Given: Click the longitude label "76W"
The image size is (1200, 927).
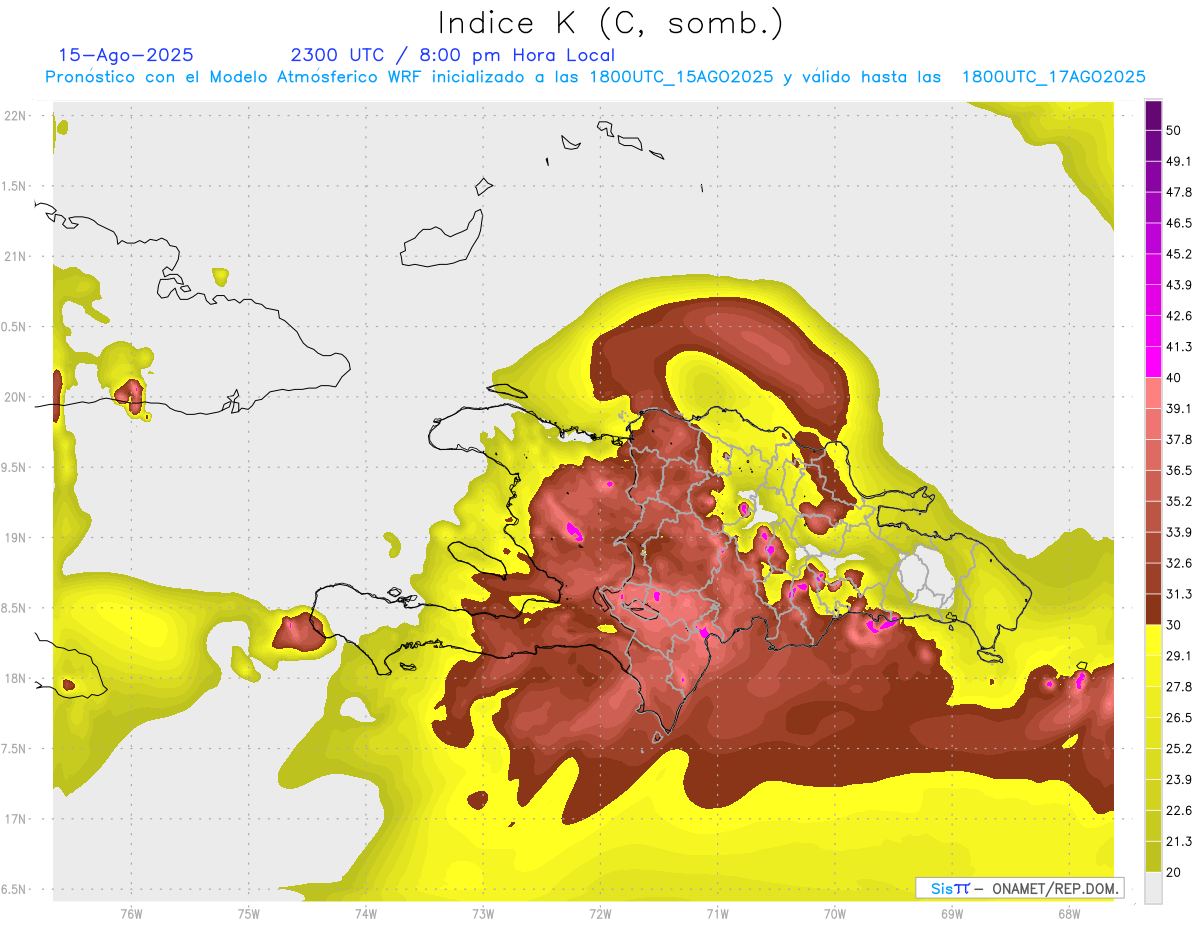Looking at the screenshot, I should pyautogui.click(x=131, y=914).
